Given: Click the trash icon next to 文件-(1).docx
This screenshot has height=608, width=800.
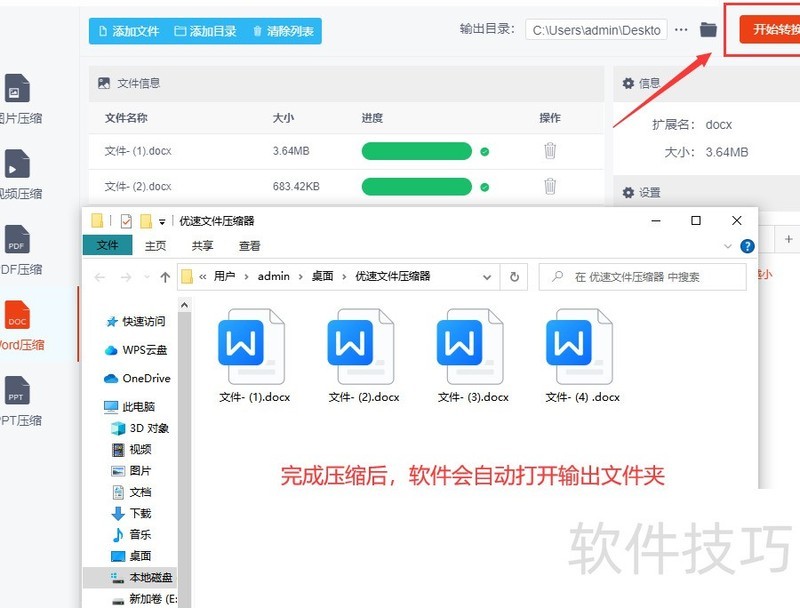Looking at the screenshot, I should pos(550,151).
